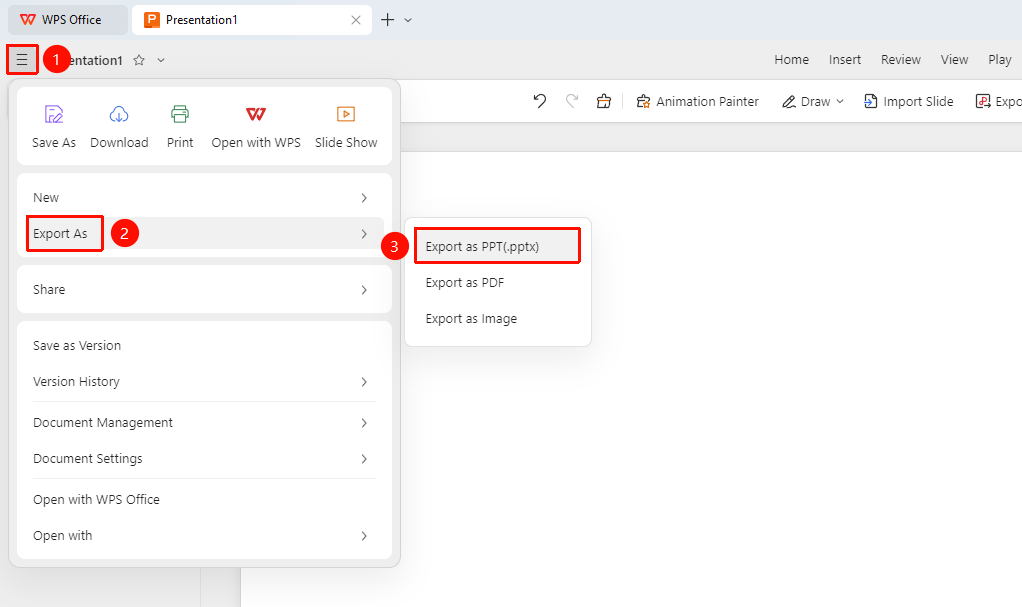Screen dimensions: 1022x607
Task: Click the toolbox icon beside Redo
Action: click(x=604, y=101)
